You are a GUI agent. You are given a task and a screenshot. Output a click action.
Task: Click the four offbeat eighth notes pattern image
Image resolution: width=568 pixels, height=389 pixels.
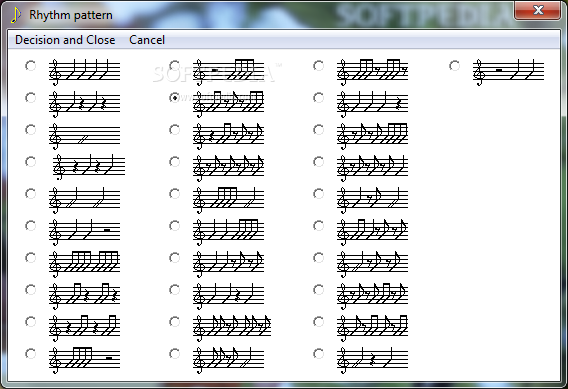point(228,168)
